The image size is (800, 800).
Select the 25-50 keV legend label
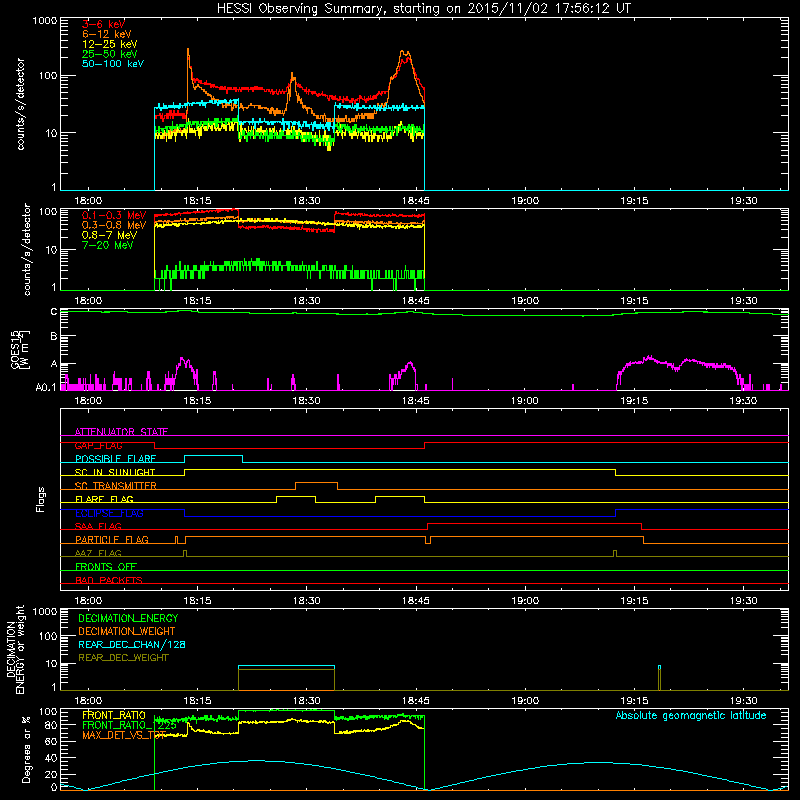point(109,54)
